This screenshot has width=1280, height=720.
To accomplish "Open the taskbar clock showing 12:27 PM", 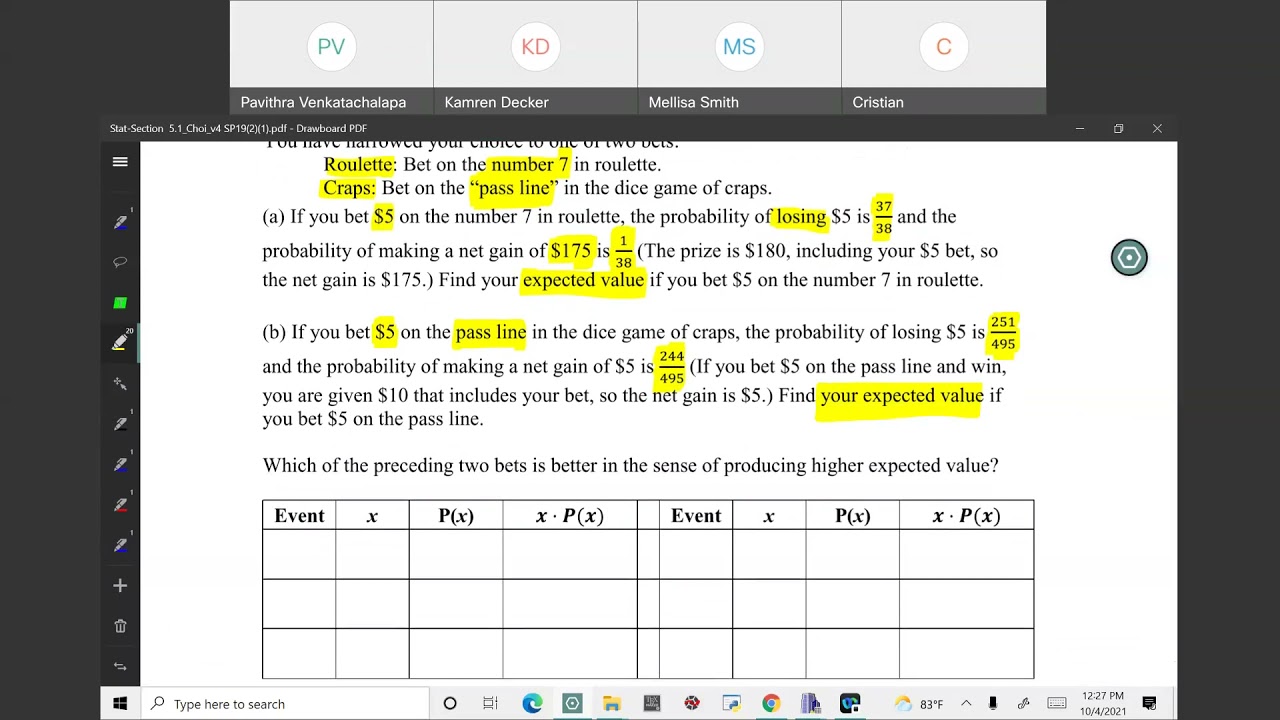I will pos(1102,704).
